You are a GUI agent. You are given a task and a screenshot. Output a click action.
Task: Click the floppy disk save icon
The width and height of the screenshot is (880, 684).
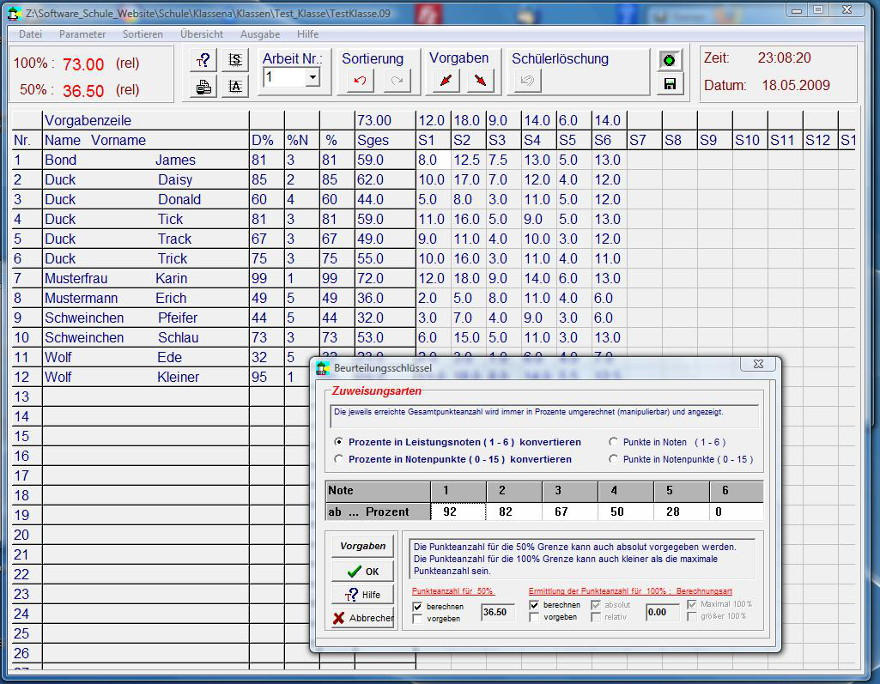coord(669,84)
